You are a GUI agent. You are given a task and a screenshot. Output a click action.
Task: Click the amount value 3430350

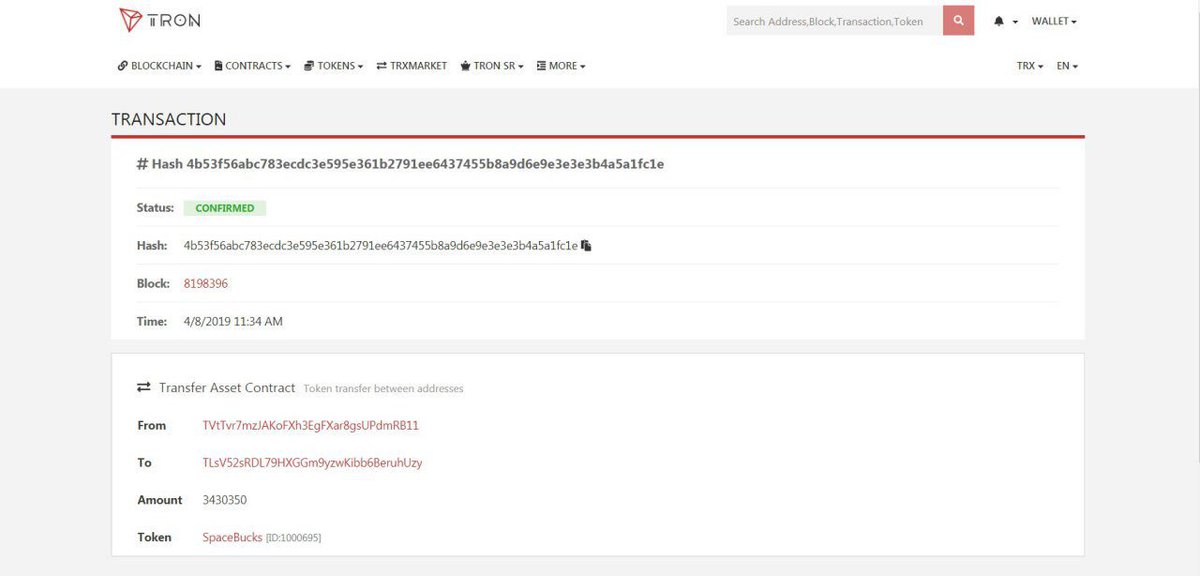[225, 500]
